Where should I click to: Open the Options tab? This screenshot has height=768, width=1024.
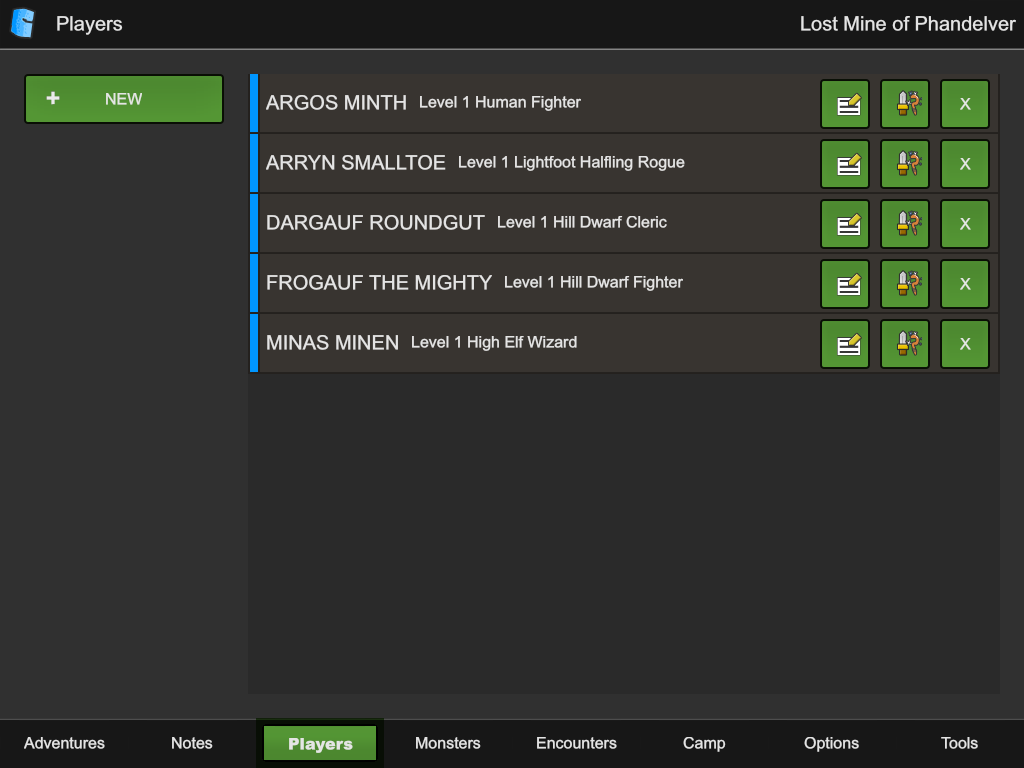coord(832,743)
